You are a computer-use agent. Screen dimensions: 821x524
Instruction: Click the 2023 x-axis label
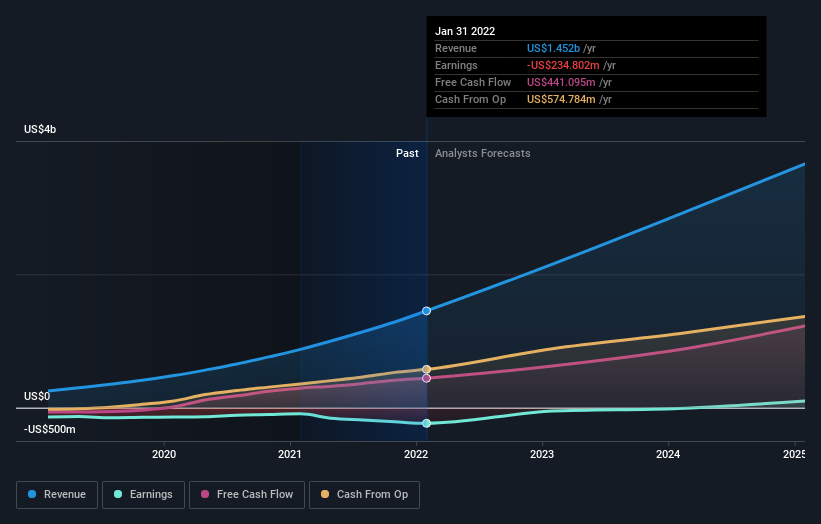pyautogui.click(x=542, y=454)
